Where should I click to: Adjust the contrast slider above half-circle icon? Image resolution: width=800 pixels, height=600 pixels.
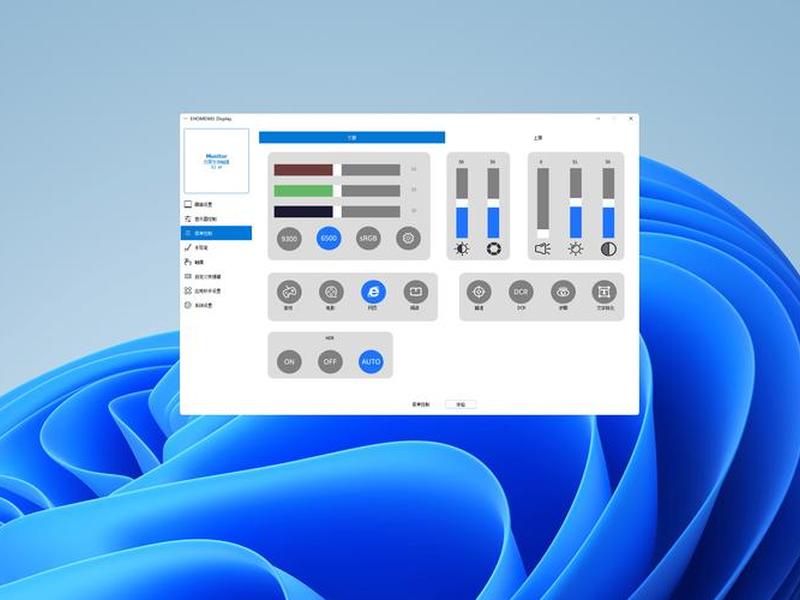point(608,203)
